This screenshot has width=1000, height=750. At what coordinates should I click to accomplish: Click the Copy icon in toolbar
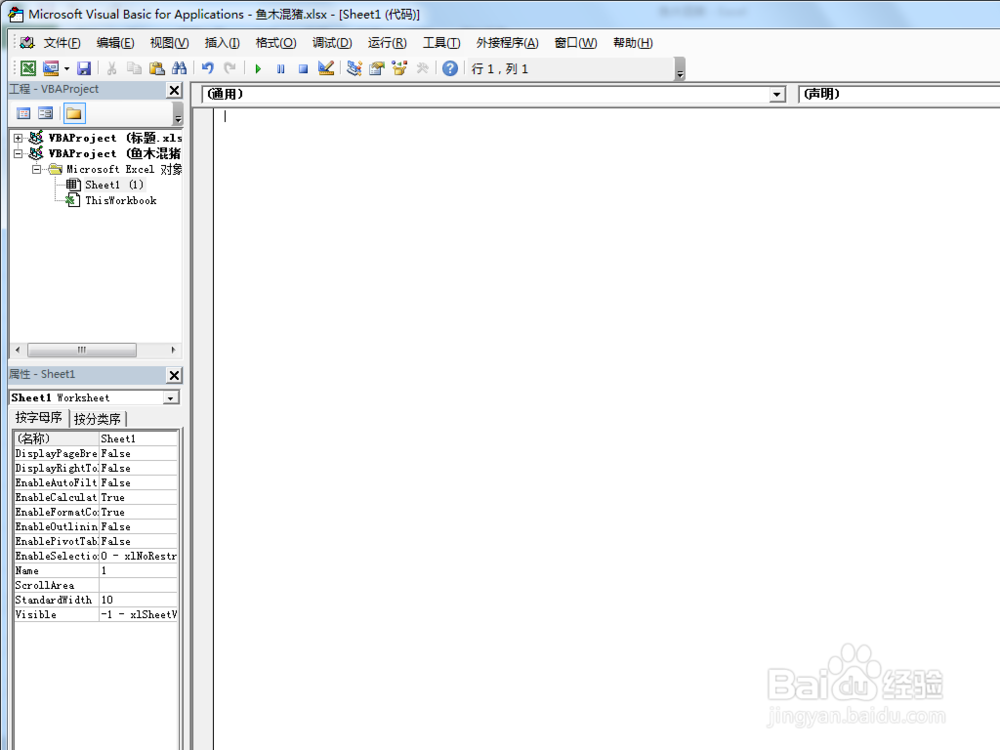pos(134,68)
